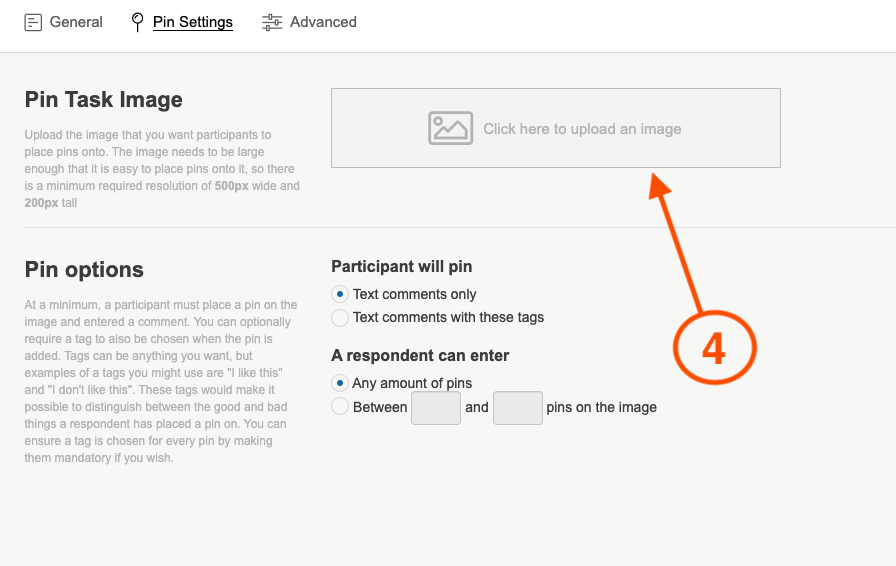Select the Pin Settings tab label
896x566 pixels.
pyautogui.click(x=193, y=22)
